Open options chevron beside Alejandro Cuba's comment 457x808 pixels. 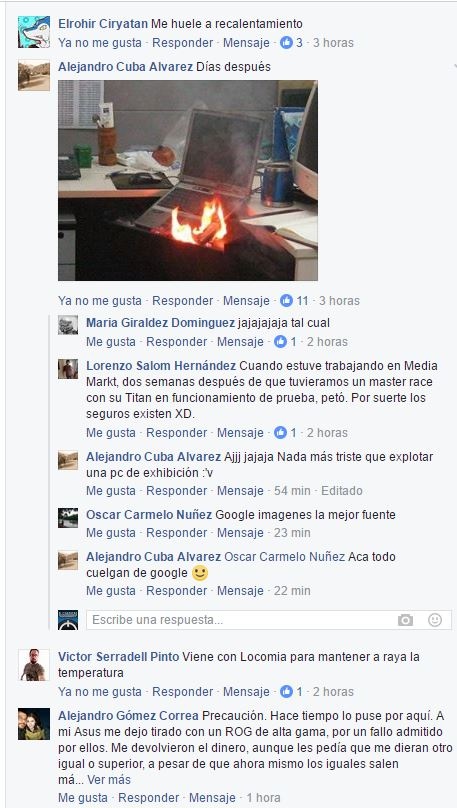(455, 67)
